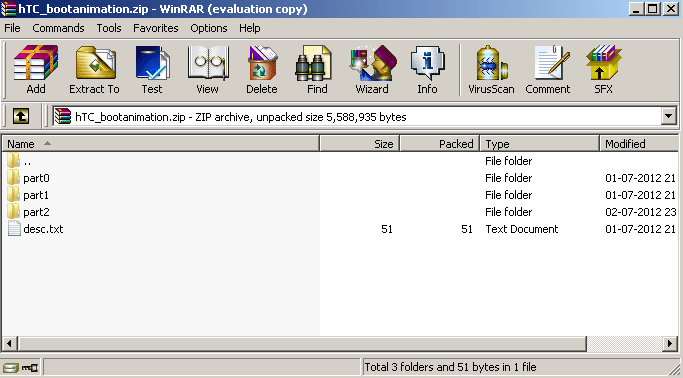Select the desc.txt file icon
Screen dimensions: 683x378
click(x=14, y=229)
